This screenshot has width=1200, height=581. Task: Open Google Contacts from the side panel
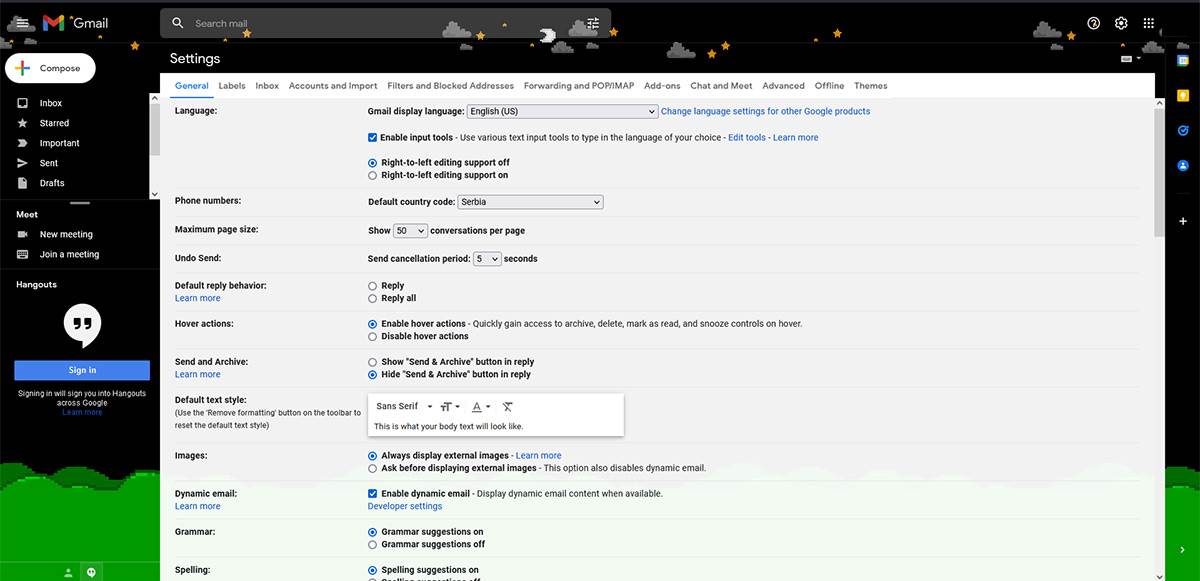1183,163
